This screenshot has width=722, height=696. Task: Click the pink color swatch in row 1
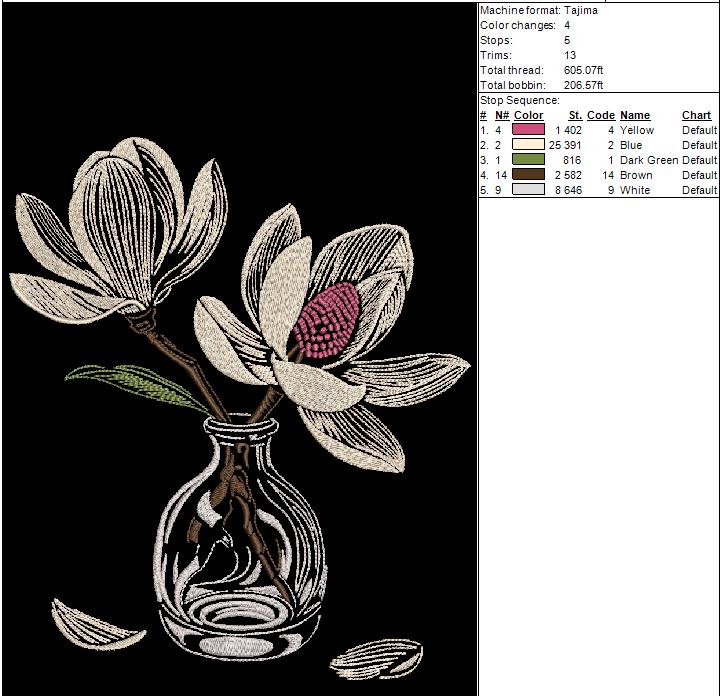[x=528, y=129]
